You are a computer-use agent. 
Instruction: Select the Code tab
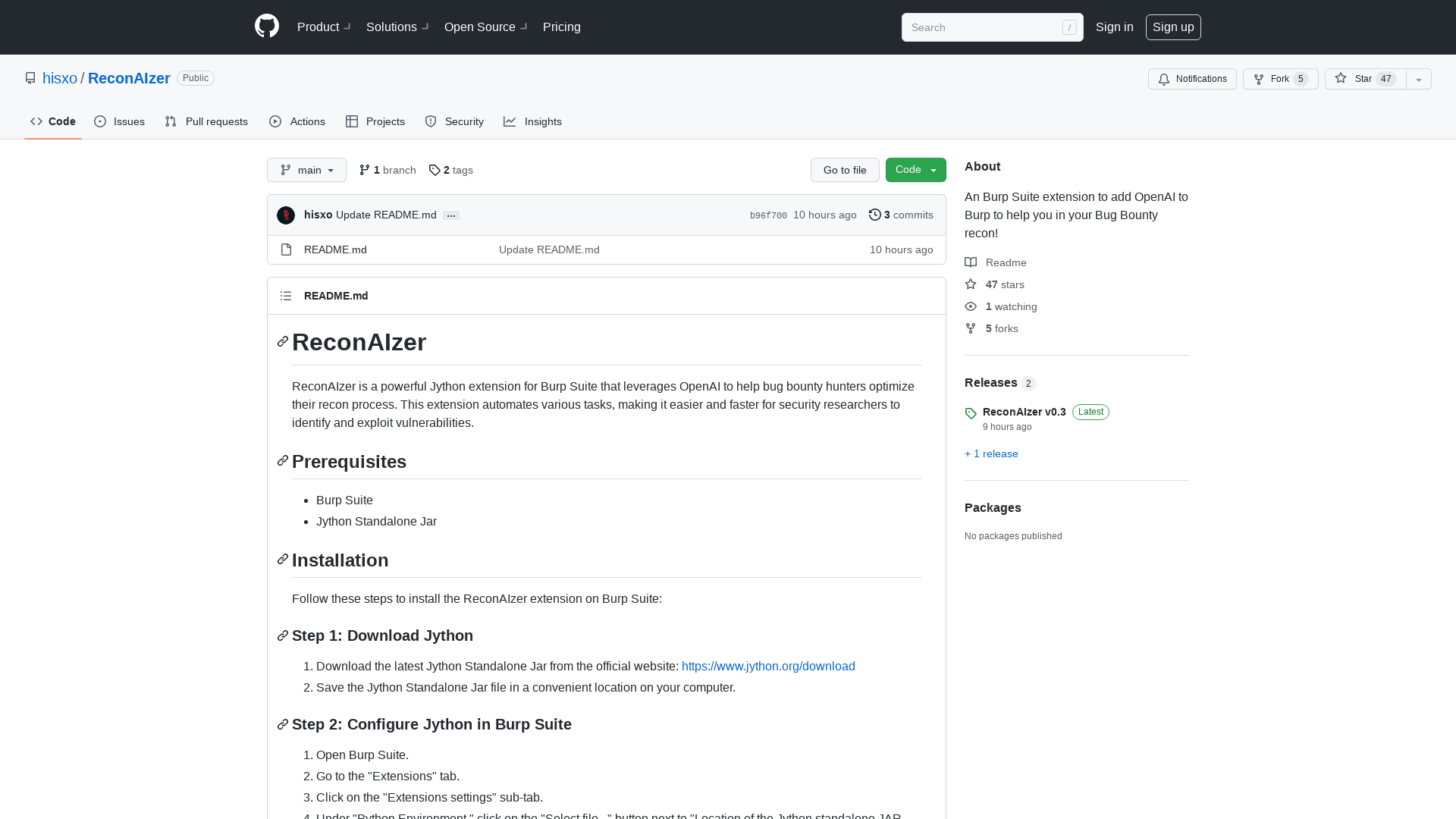click(x=52, y=121)
